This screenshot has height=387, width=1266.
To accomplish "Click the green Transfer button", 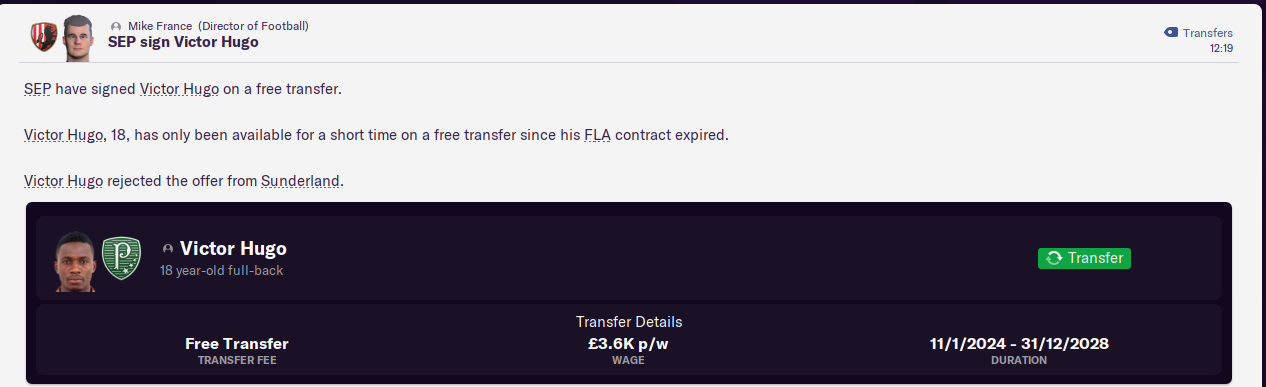I will tap(1084, 258).
